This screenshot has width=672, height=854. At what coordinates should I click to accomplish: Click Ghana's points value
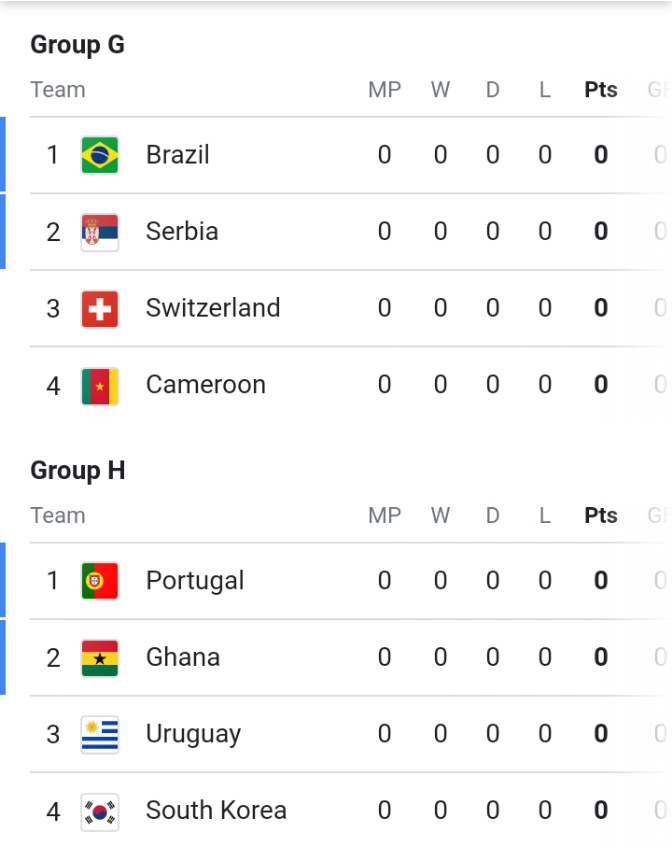pyautogui.click(x=601, y=657)
